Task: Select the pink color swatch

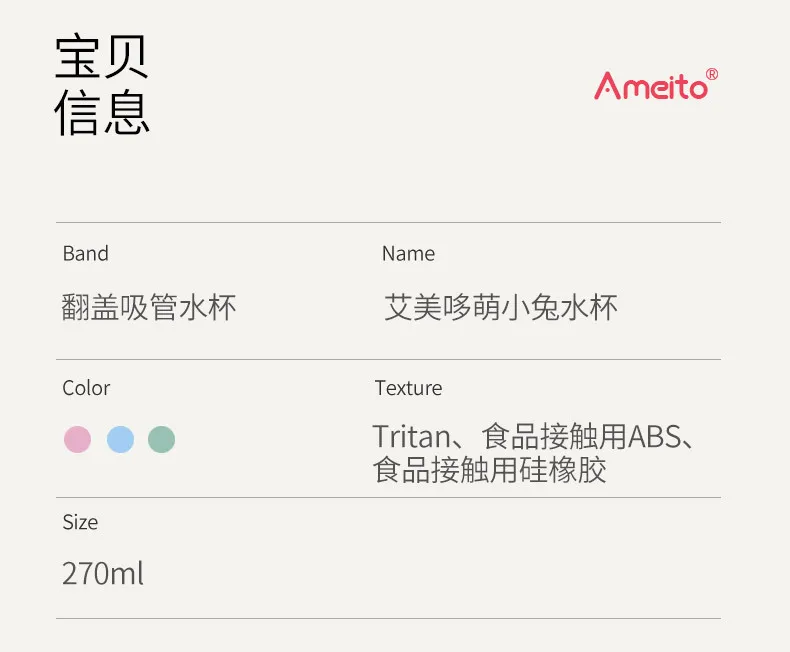Action: click(78, 439)
